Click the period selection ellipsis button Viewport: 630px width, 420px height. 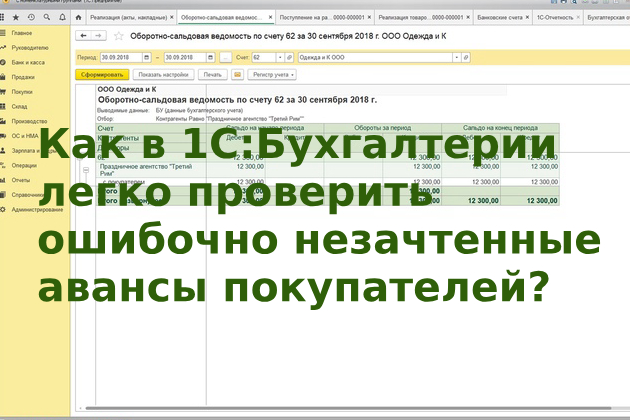point(226,57)
